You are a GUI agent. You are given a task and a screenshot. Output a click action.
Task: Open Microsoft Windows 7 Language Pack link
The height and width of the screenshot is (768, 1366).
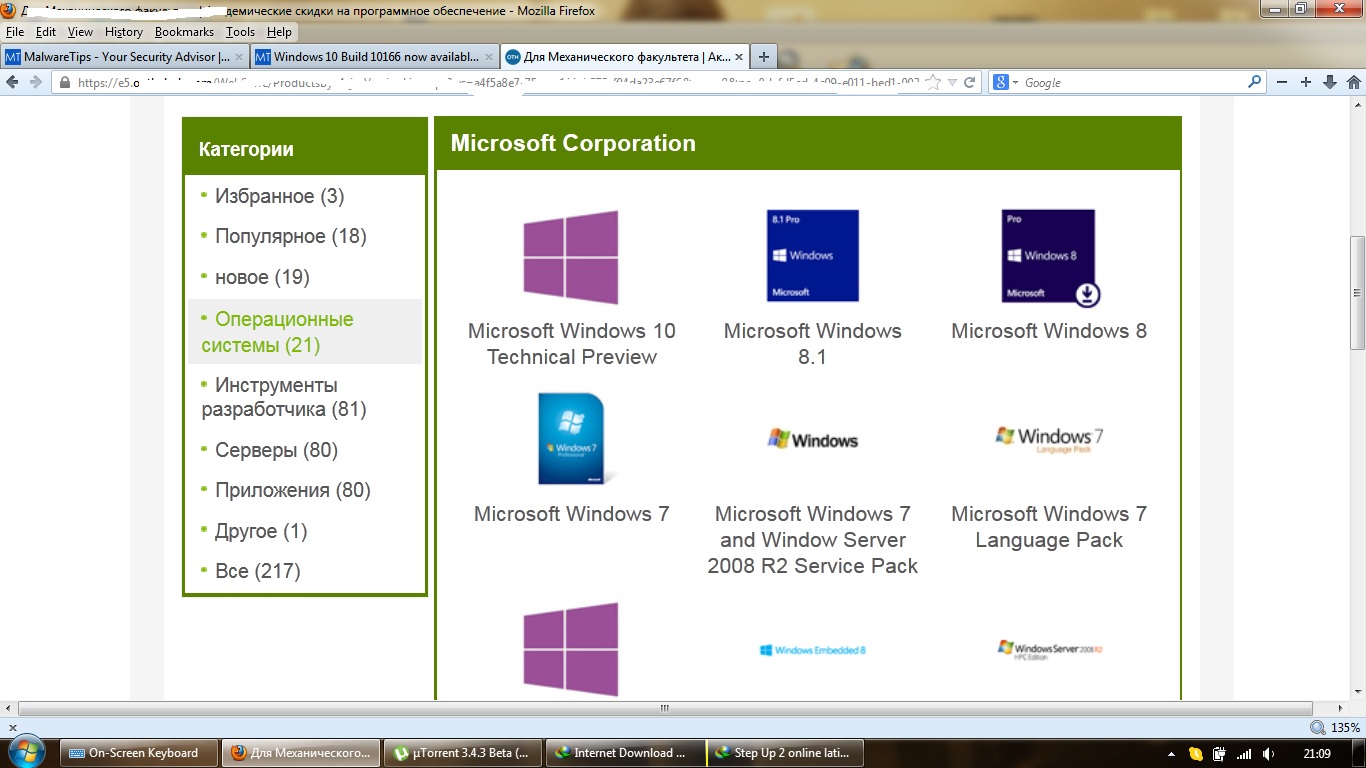(x=1049, y=527)
